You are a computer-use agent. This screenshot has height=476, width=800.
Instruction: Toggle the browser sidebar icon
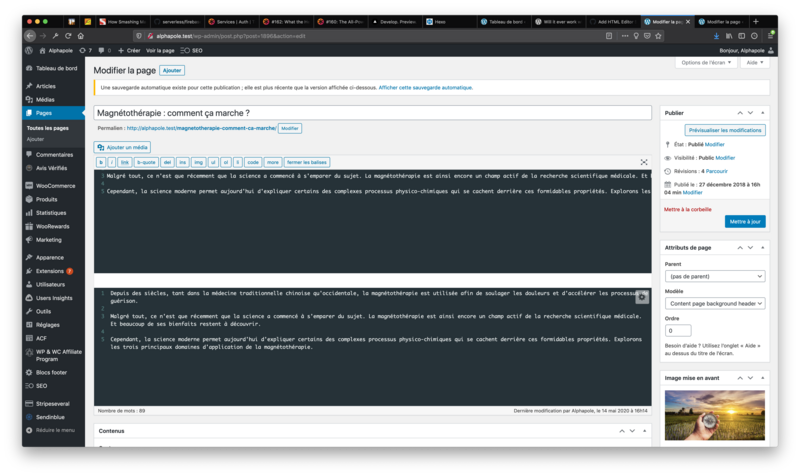pos(741,36)
